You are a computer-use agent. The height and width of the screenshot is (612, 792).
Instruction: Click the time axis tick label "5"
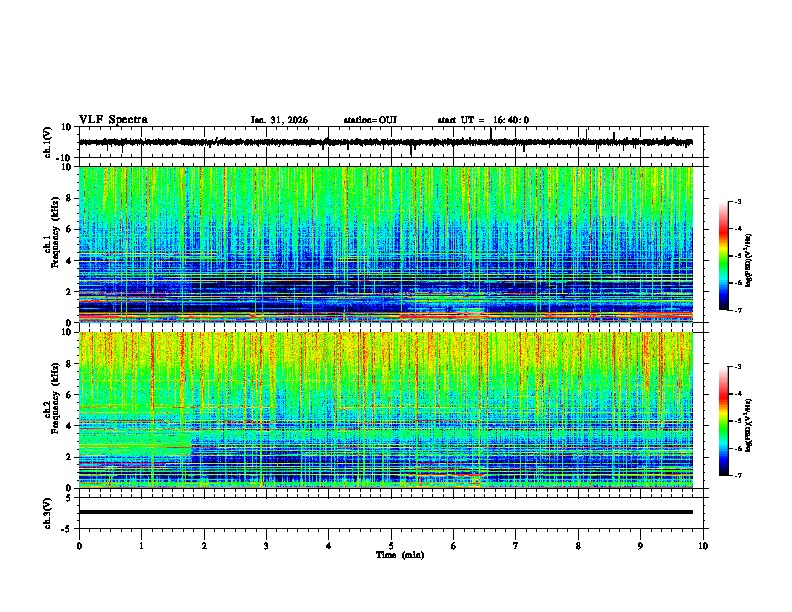[391, 546]
